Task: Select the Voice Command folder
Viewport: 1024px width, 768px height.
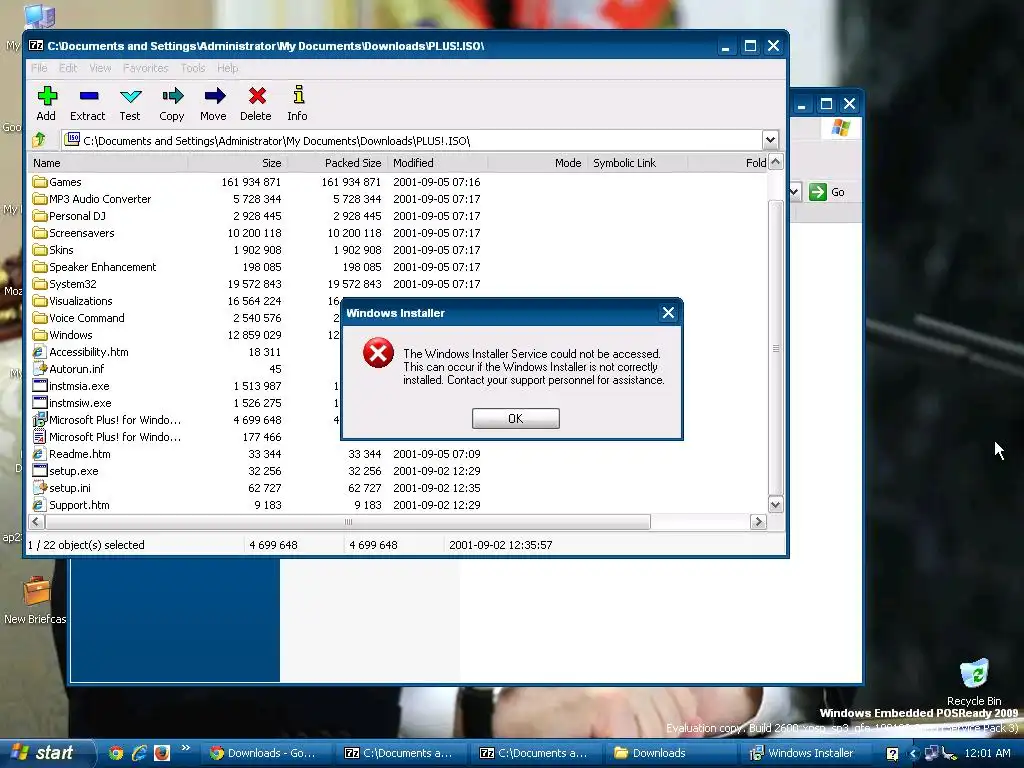Action: coord(78,318)
